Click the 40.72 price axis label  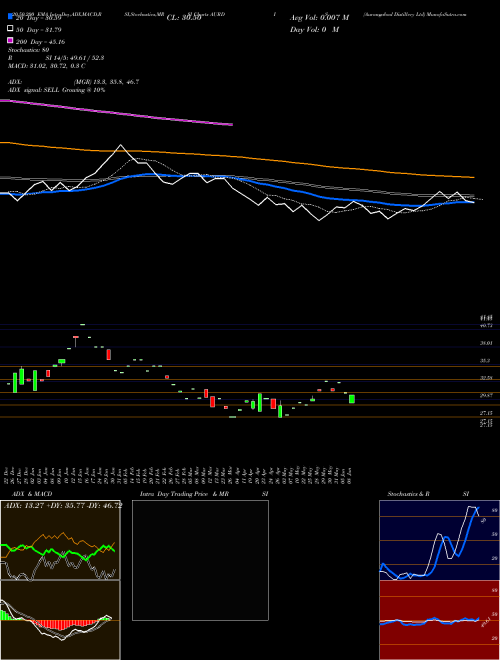487,326
